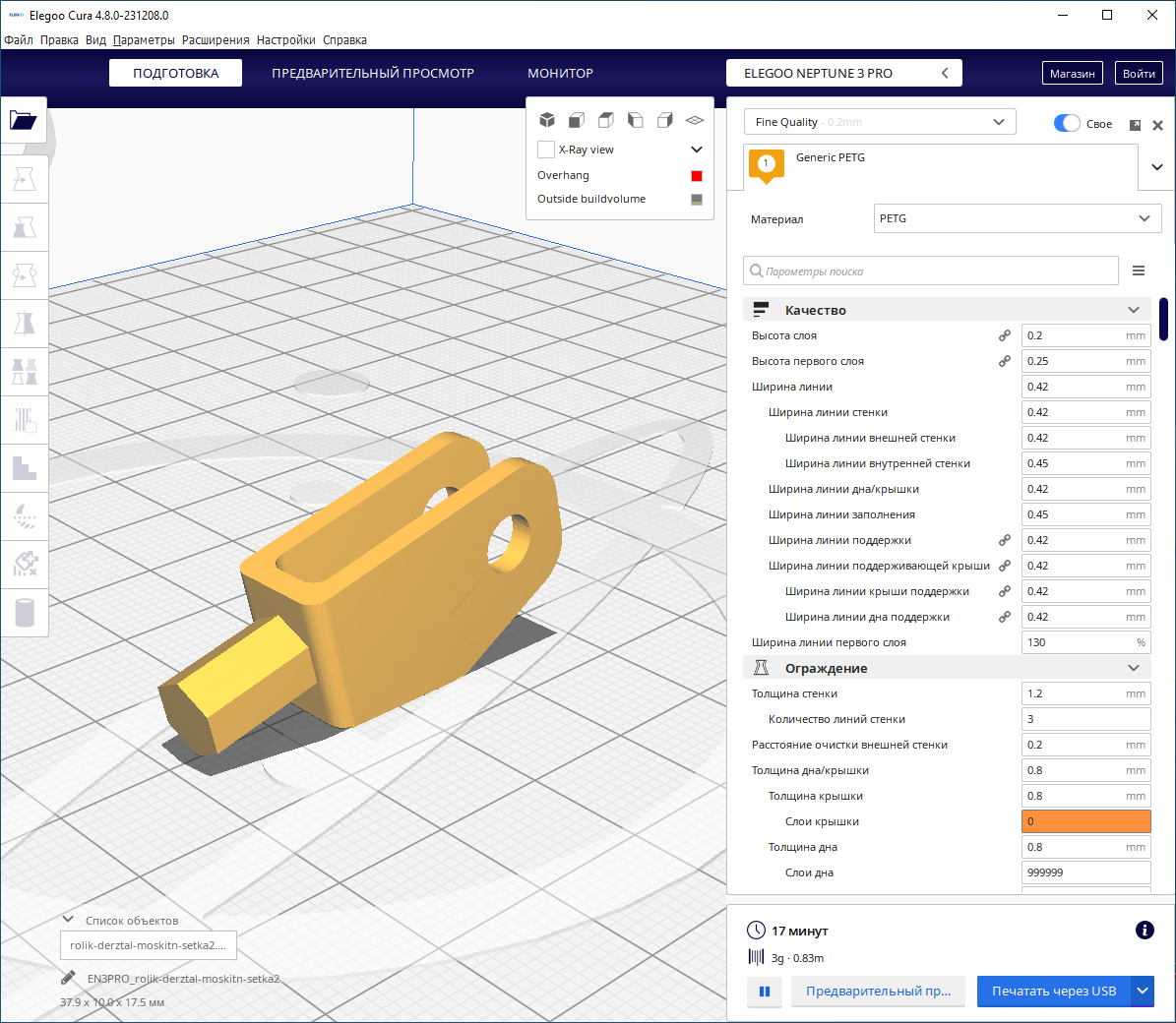
Task: Switch to 'ПРЕДВАРИТЕЛЬНЫЙ ПРОСМОТР' tab
Action: point(373,74)
